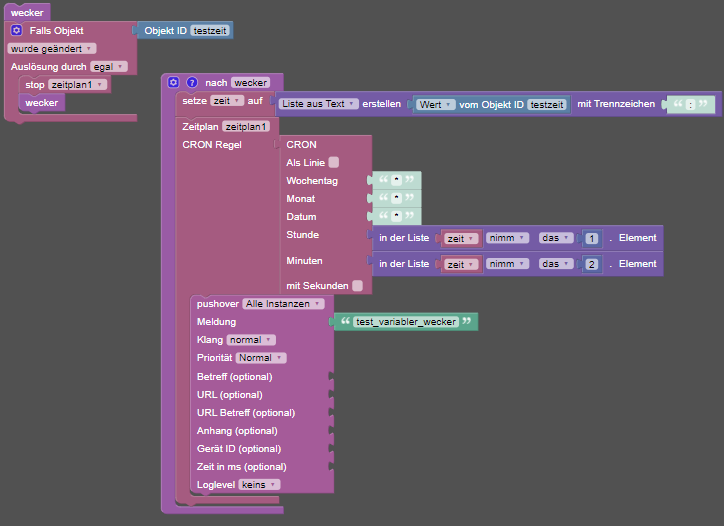This screenshot has height=526, width=724.
Task: Open gear mutator on nach wecker function
Action: pyautogui.click(x=173, y=82)
